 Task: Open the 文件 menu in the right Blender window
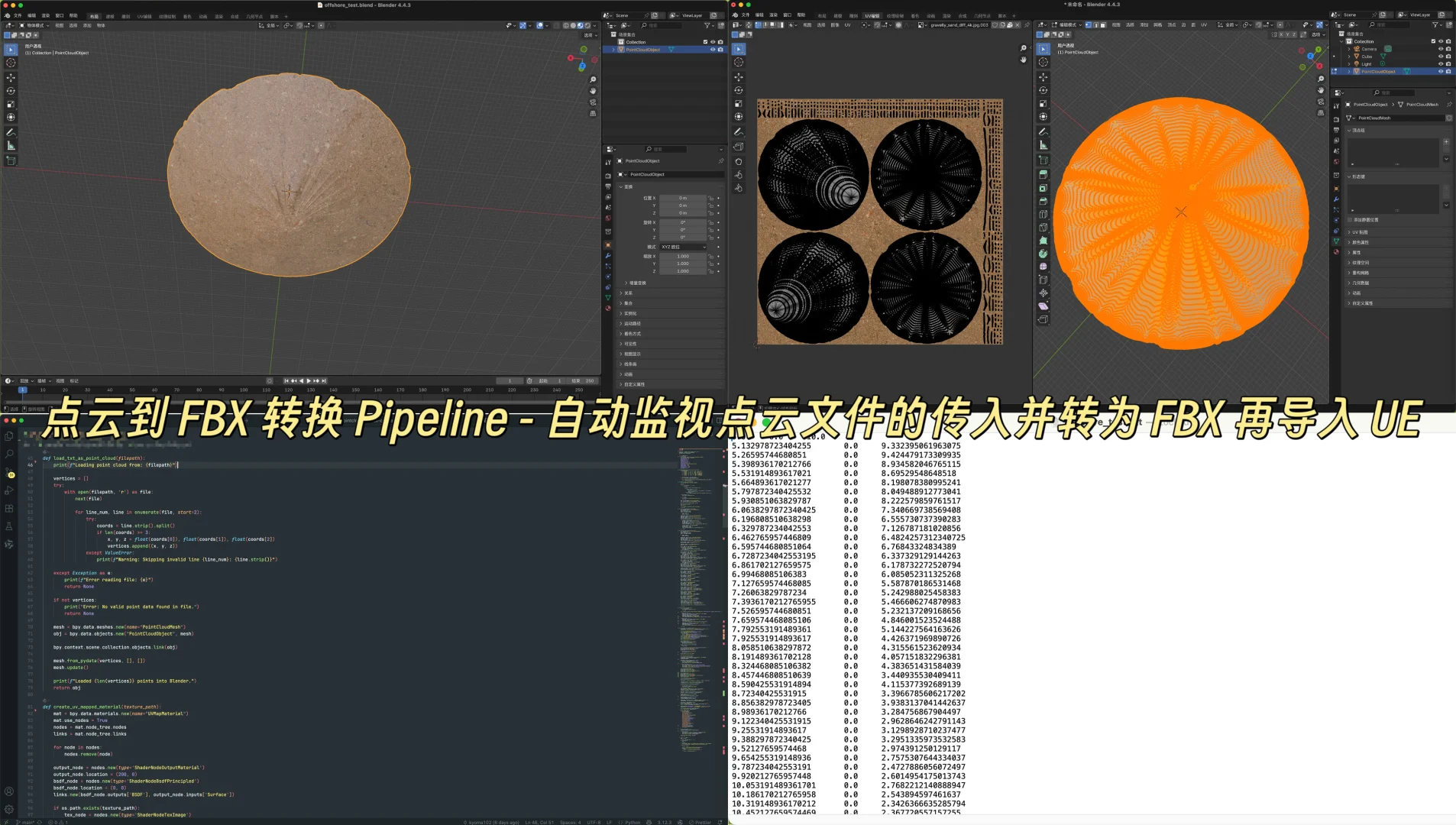point(746,15)
